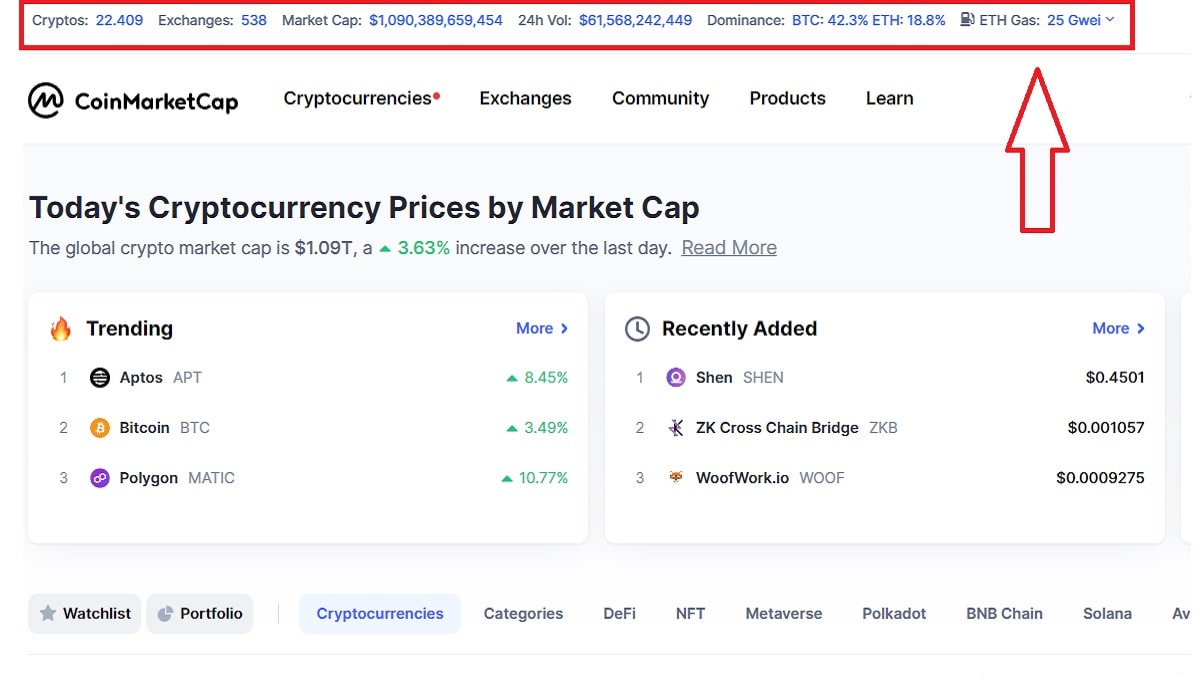
Task: Open the Cryptos 22.409 link
Action: 120,19
